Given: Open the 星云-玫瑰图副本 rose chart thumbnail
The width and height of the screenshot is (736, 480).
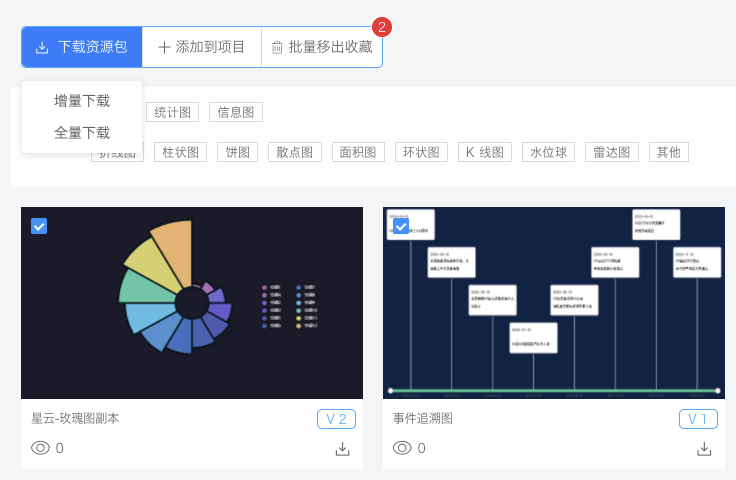Looking at the screenshot, I should pyautogui.click(x=192, y=303).
